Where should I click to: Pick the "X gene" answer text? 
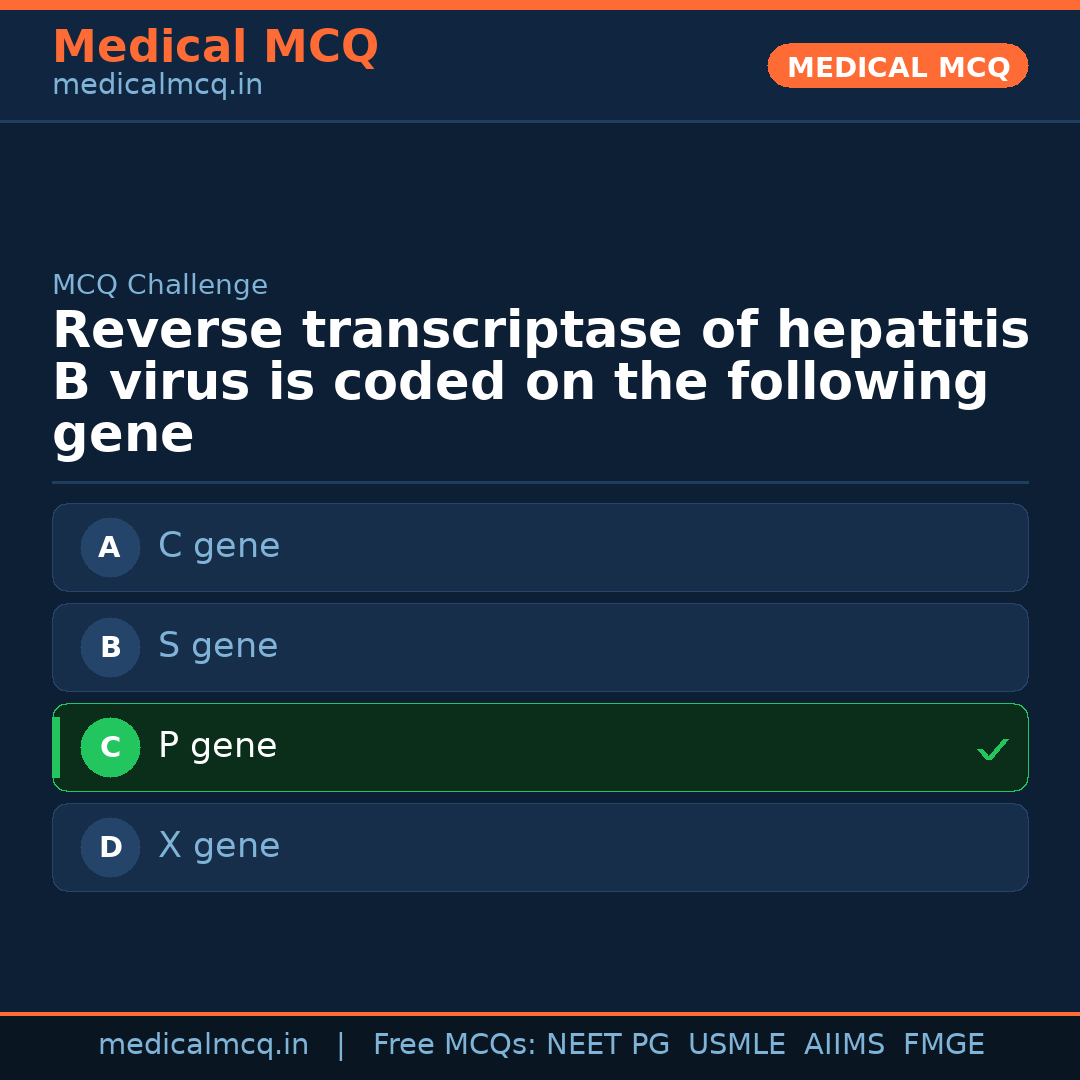pyautogui.click(x=219, y=846)
